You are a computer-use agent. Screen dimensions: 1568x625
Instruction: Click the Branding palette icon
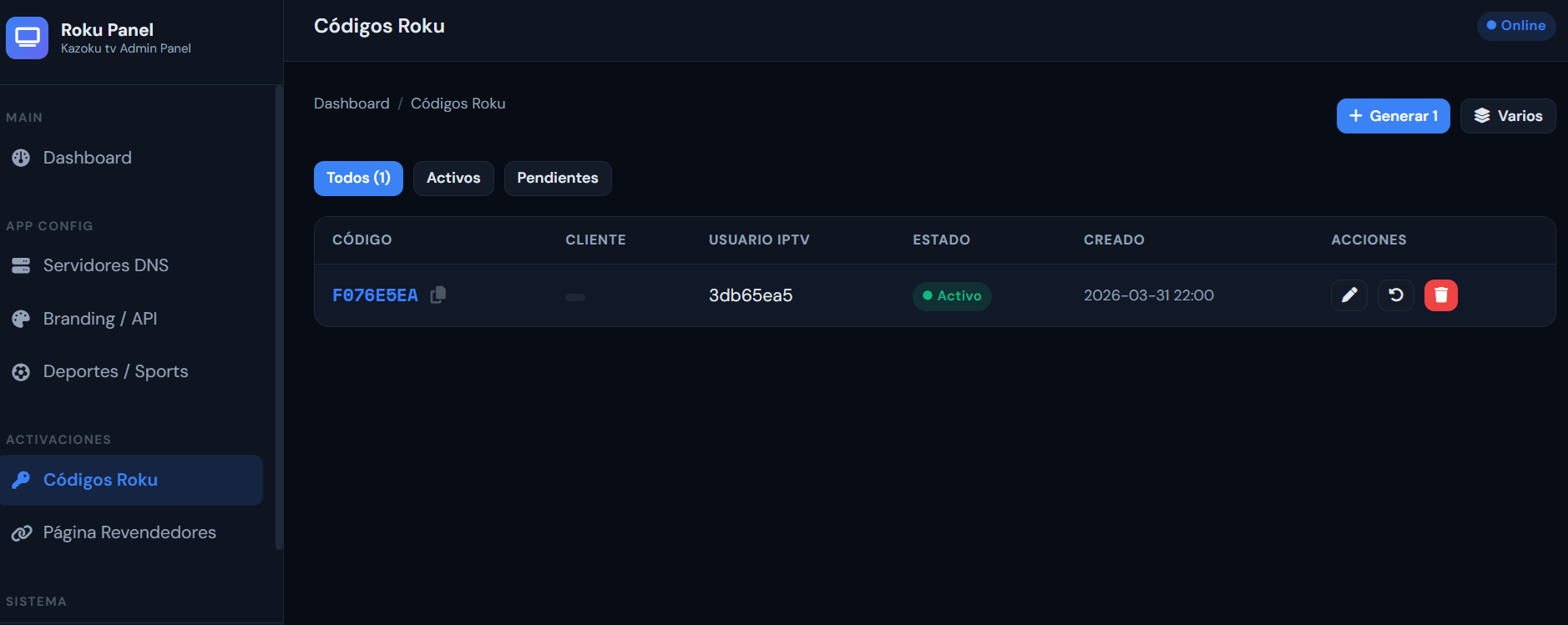21,319
